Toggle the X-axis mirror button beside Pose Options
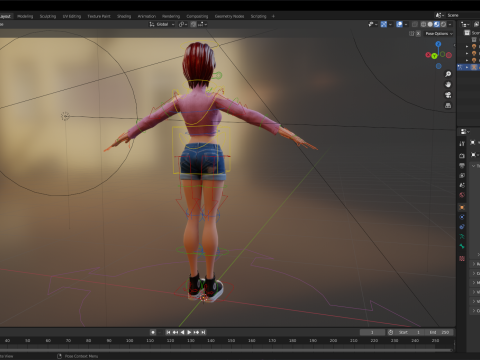This screenshot has height=360, width=480. [x=418, y=34]
